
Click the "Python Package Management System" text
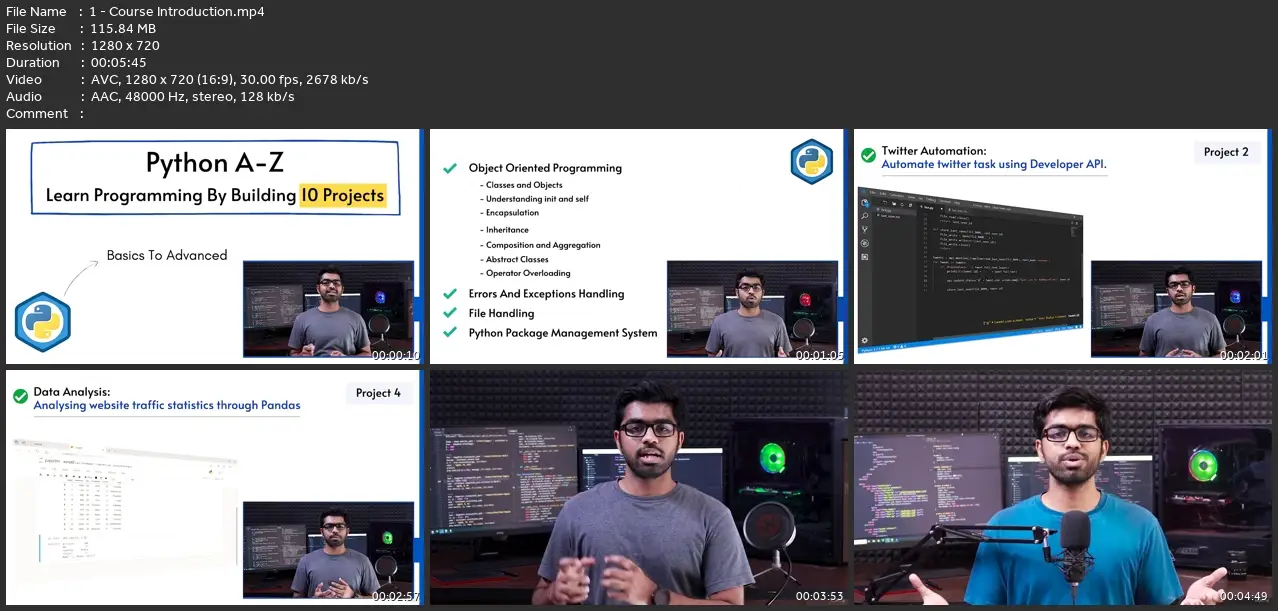click(x=563, y=333)
